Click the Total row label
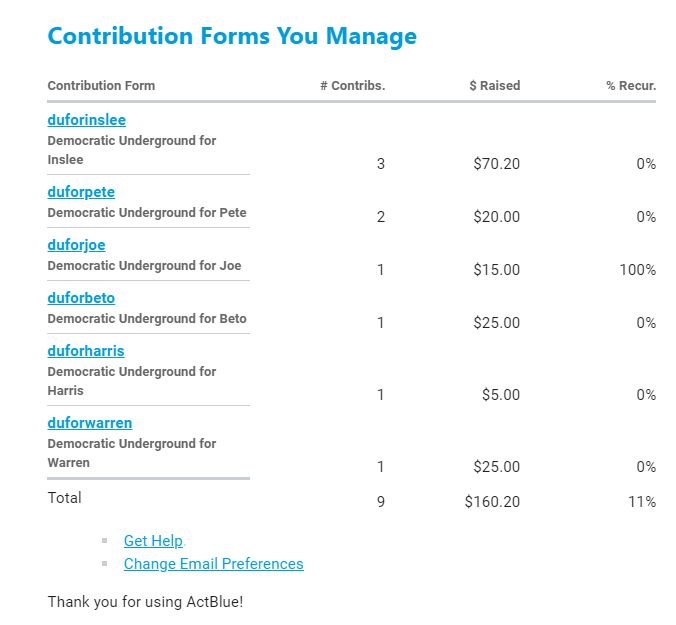Image resolution: width=676 pixels, height=625 pixels. (65, 498)
